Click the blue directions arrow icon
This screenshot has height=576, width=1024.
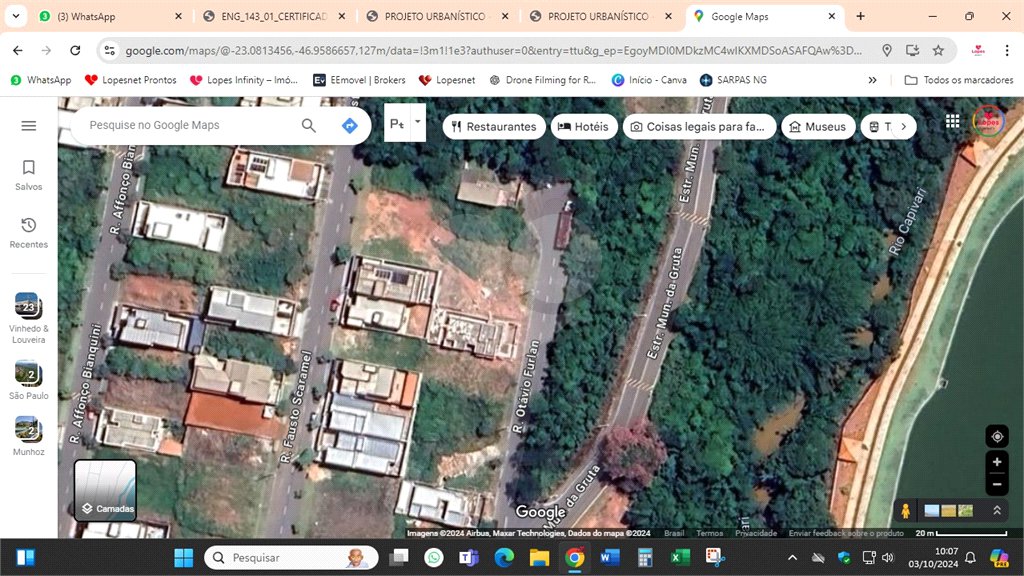click(350, 125)
